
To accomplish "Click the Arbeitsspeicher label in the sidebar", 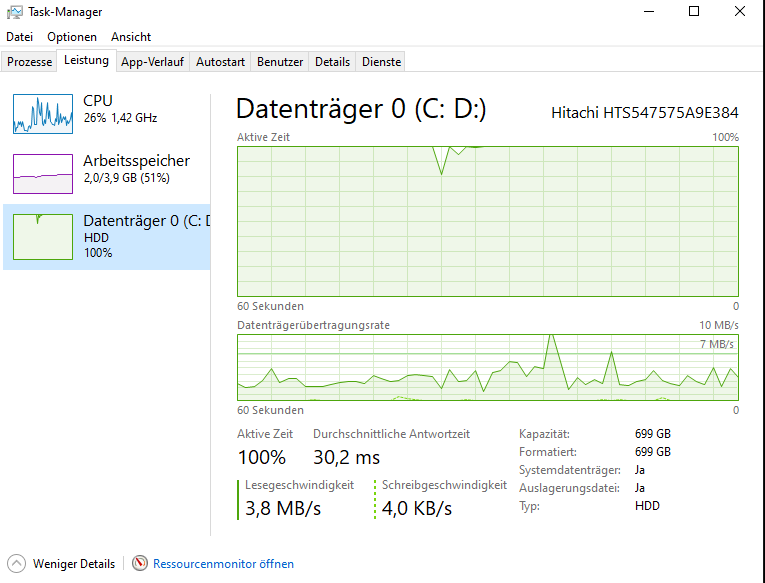I will [136, 161].
